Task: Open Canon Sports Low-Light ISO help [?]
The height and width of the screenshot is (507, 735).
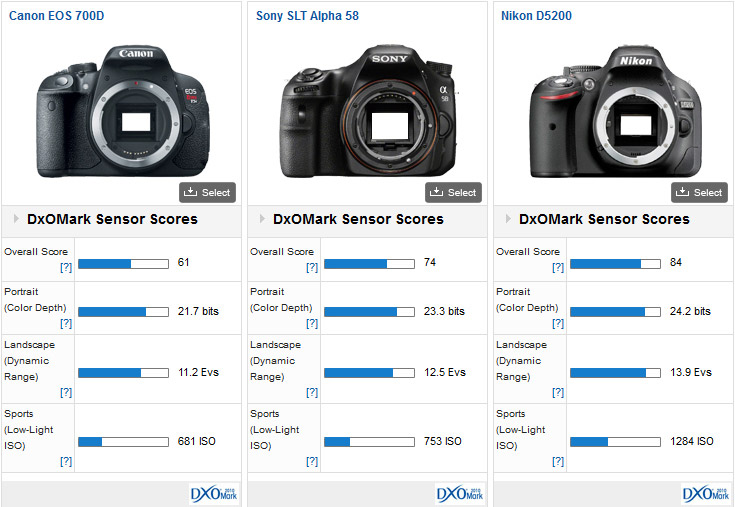Action: (66, 462)
